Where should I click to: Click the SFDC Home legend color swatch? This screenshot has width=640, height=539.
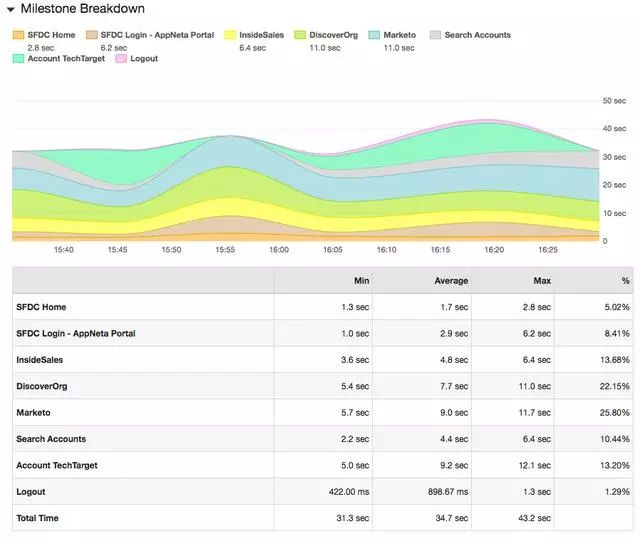point(18,35)
